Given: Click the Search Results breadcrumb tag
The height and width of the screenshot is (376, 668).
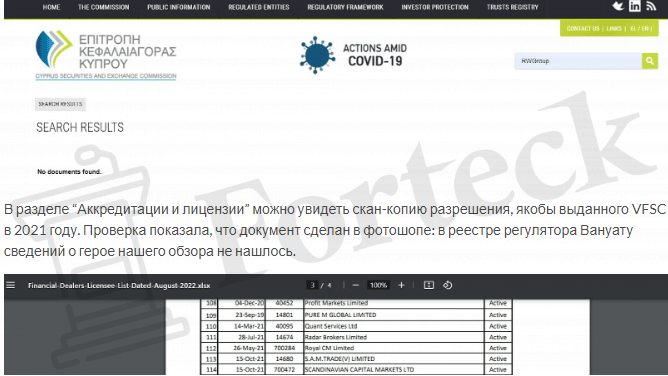Looking at the screenshot, I should pyautogui.click(x=60, y=104).
